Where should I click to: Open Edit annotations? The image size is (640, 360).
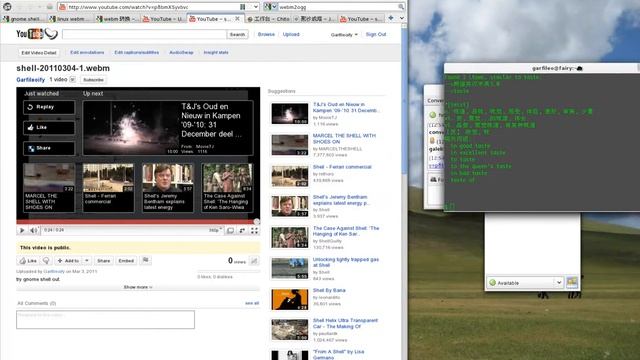click(87, 52)
